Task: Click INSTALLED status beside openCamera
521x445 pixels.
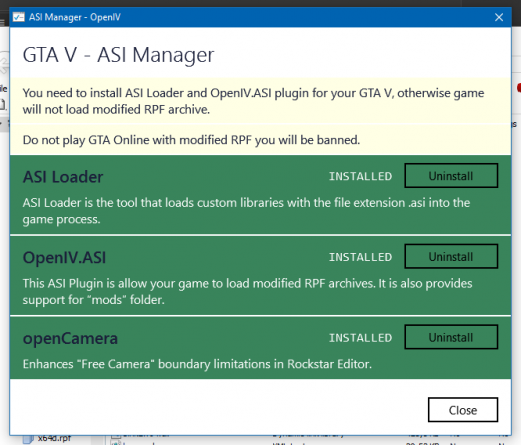Action: tap(360, 338)
